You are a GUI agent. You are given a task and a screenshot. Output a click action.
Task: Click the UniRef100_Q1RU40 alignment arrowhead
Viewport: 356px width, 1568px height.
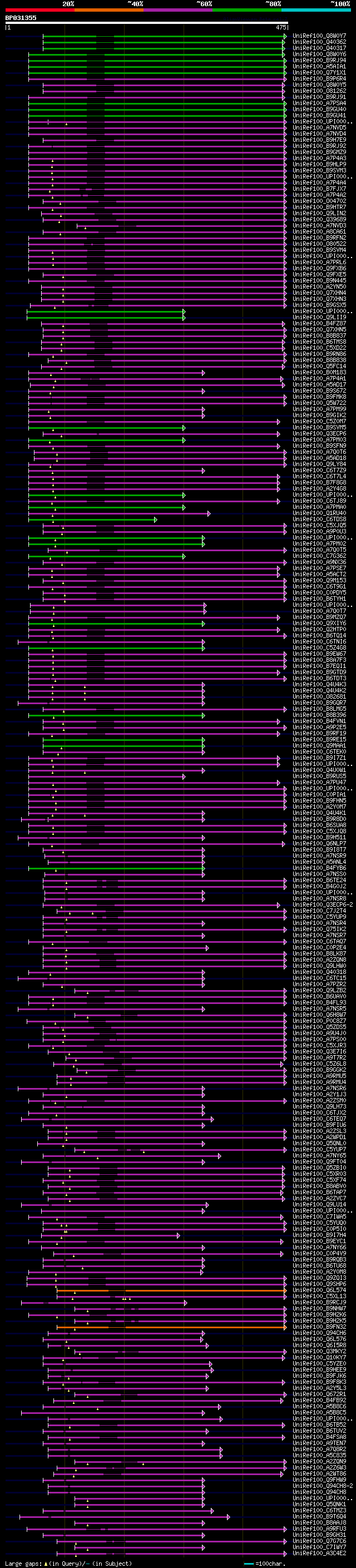tap(209, 513)
